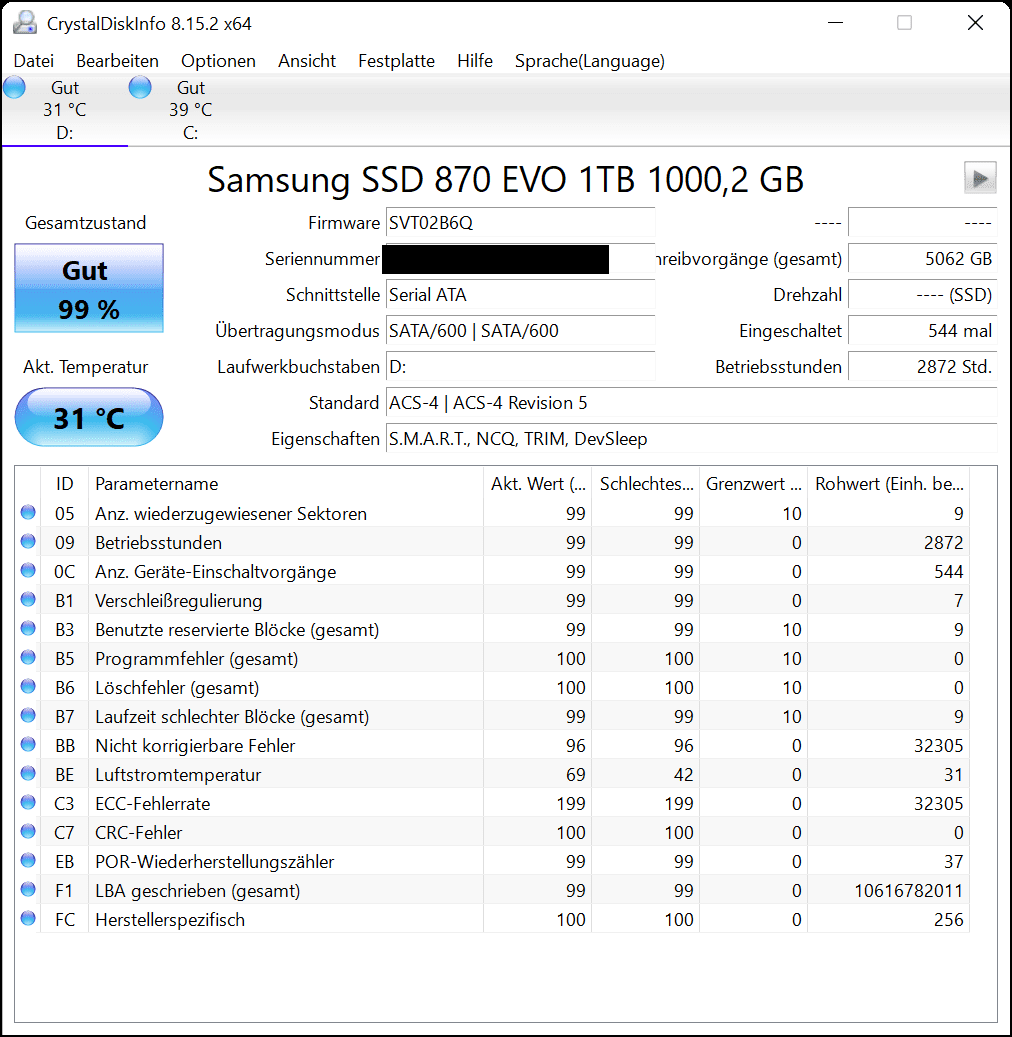Click the Übertragungsmodus field SATA/600
This screenshot has height=1037, width=1012.
point(521,331)
